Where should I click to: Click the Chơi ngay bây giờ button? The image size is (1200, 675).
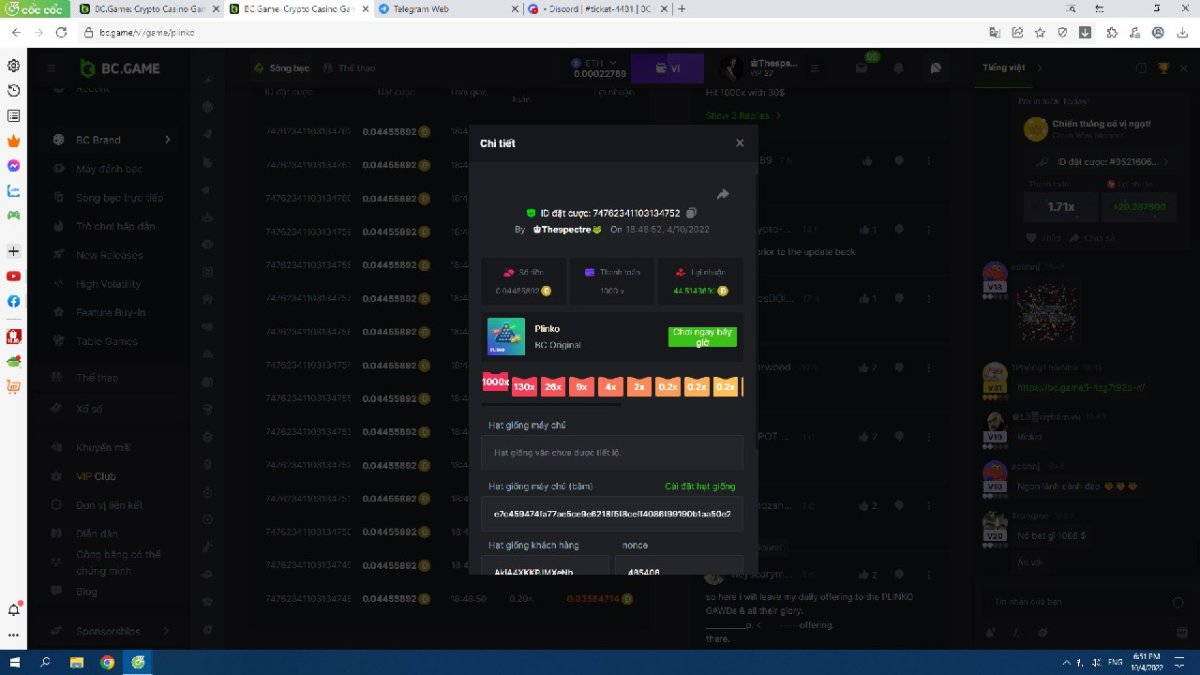[x=702, y=337]
